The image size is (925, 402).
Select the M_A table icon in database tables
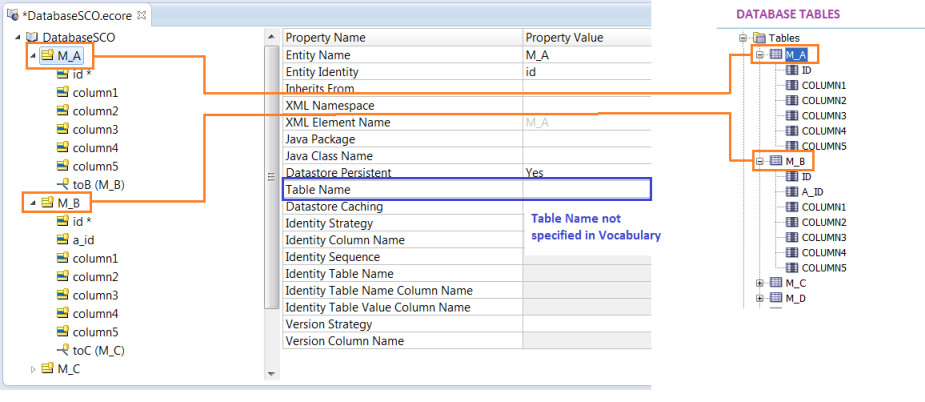pos(776,55)
